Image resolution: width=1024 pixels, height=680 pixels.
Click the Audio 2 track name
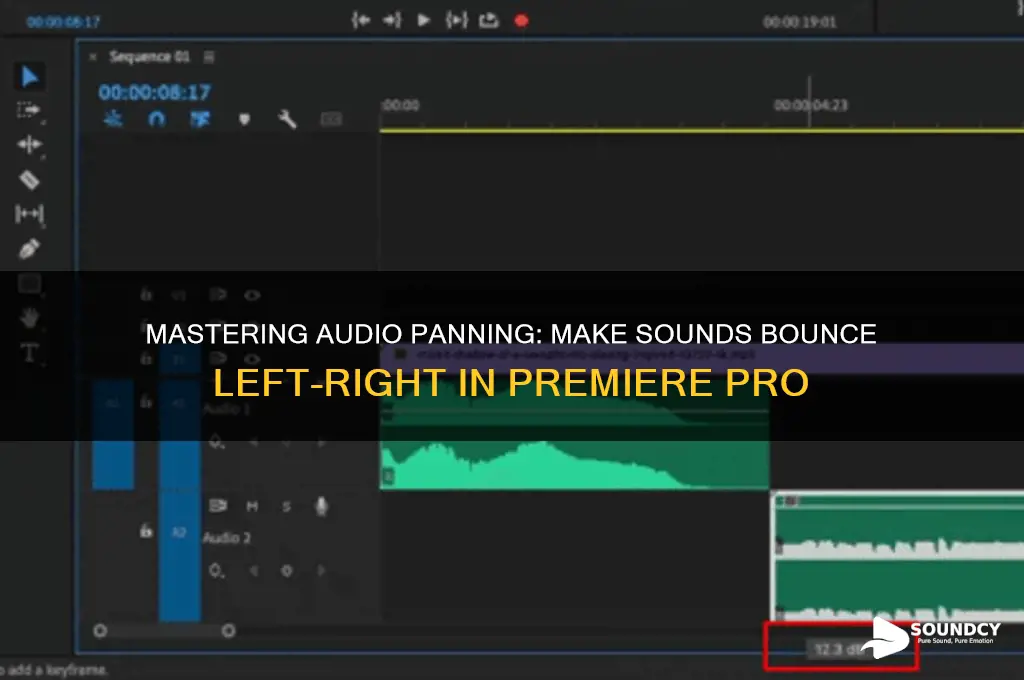tap(227, 538)
